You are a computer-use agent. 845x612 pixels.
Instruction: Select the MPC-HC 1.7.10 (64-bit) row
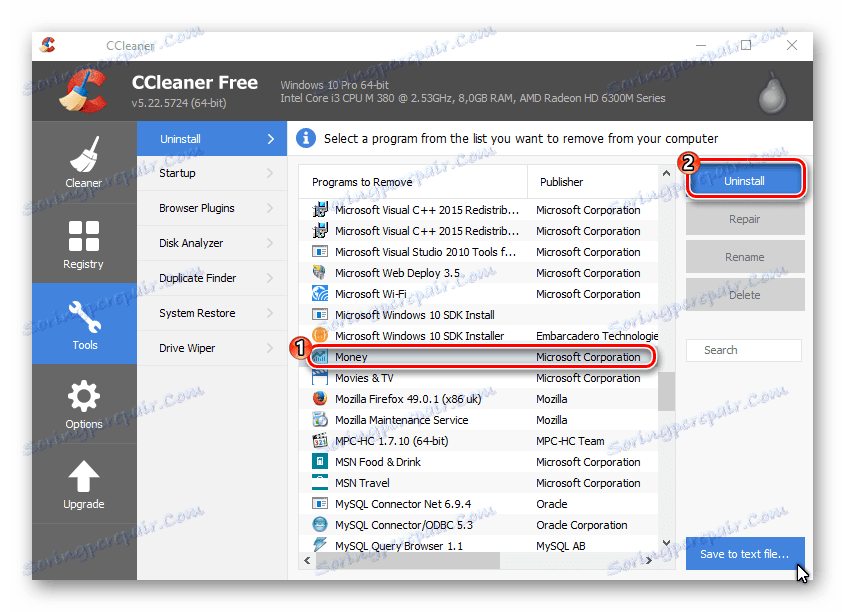tap(479, 441)
